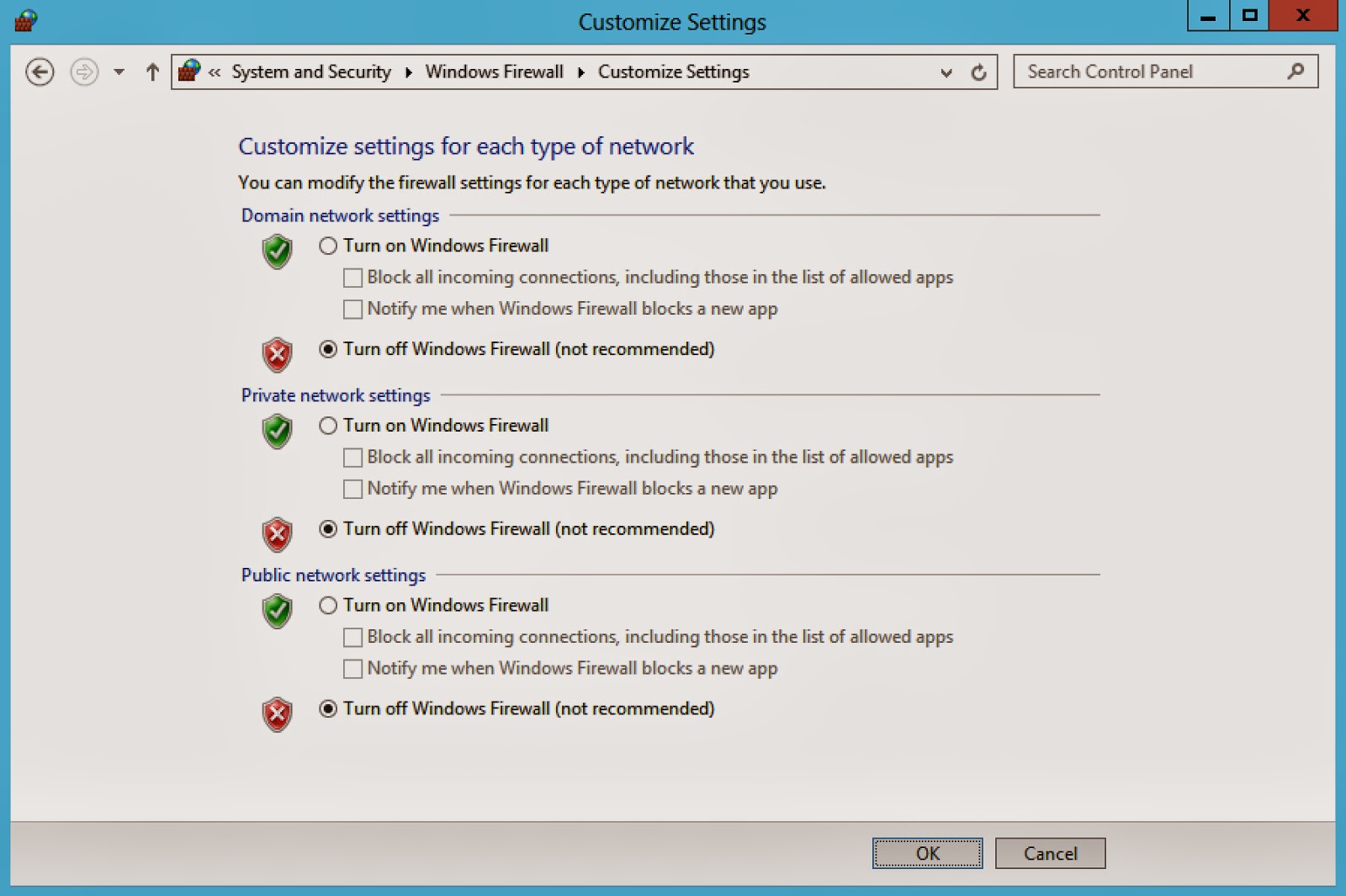Click the OK button
Screen dimensions: 1346x896
click(x=927, y=852)
